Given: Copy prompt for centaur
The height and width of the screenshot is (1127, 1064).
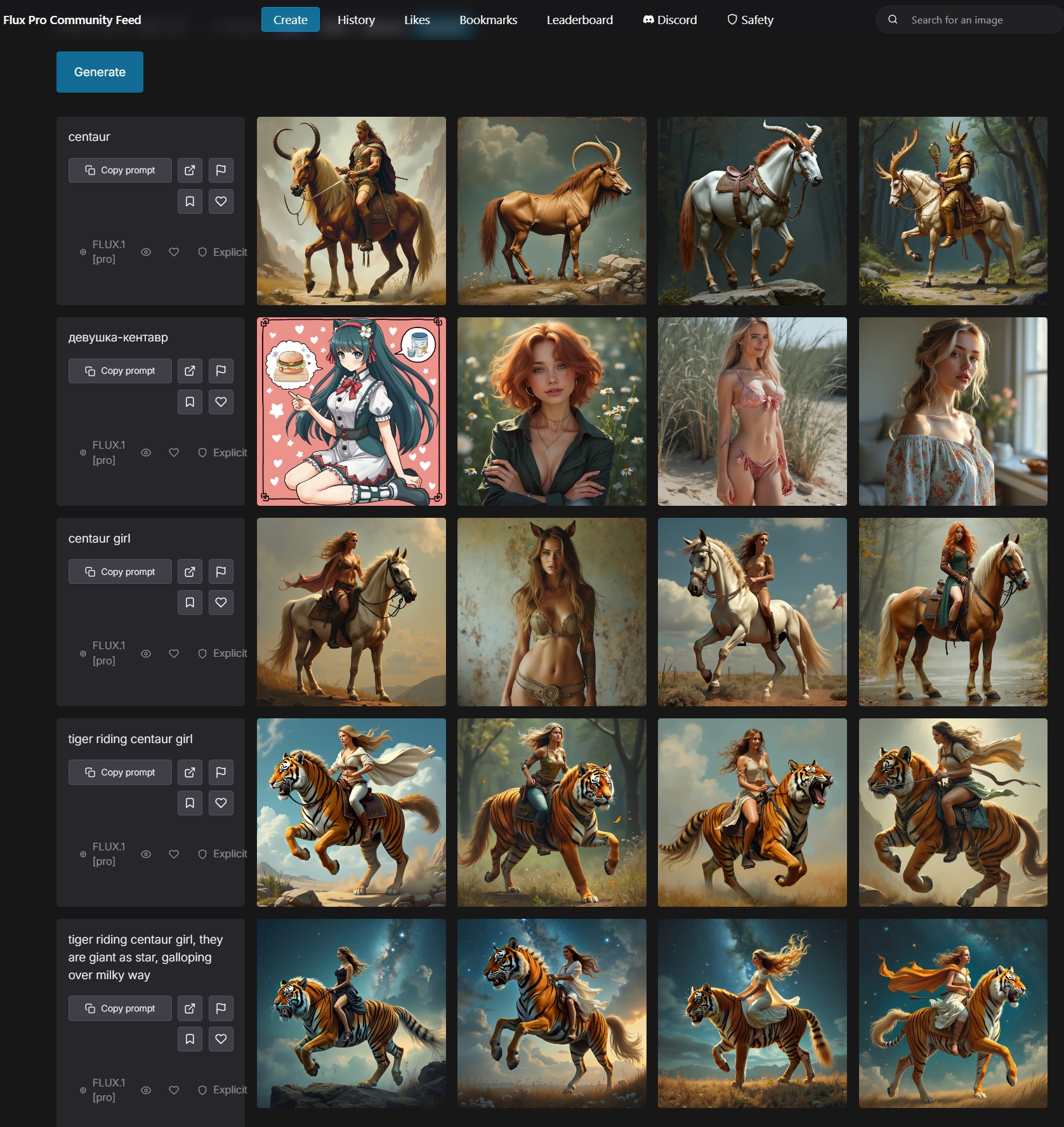Looking at the screenshot, I should (x=120, y=170).
